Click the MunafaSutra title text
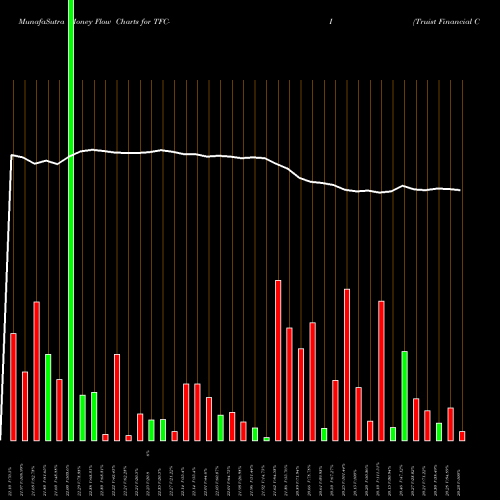The width and height of the screenshot is (500, 500). coord(41,22)
